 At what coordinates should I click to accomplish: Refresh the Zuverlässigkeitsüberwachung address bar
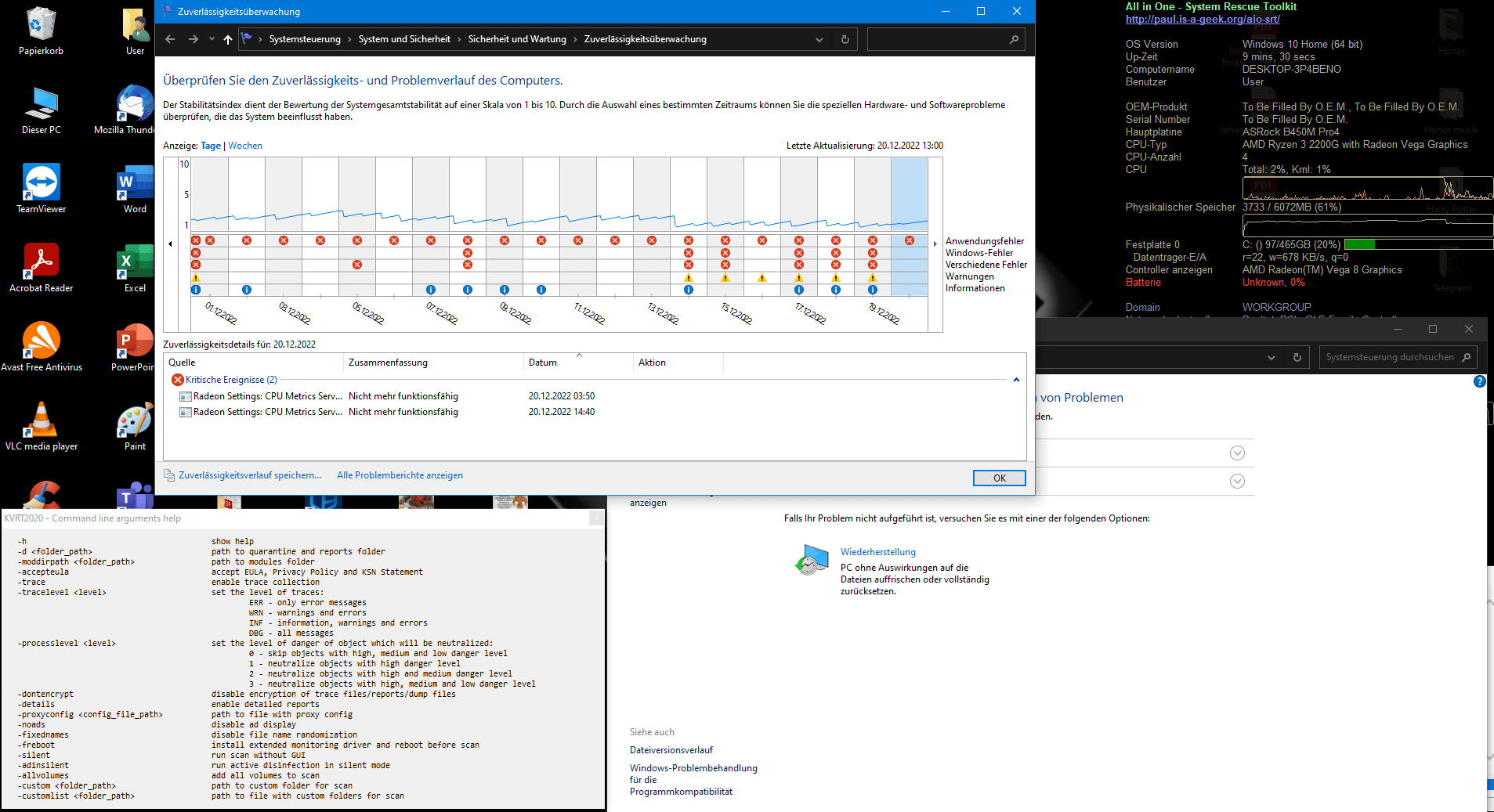845,39
